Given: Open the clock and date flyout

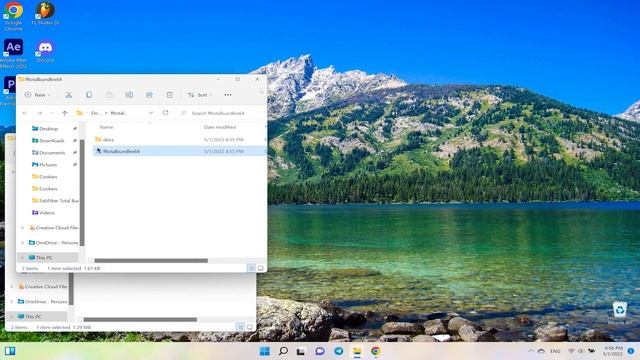Looking at the screenshot, I should (x=613, y=351).
